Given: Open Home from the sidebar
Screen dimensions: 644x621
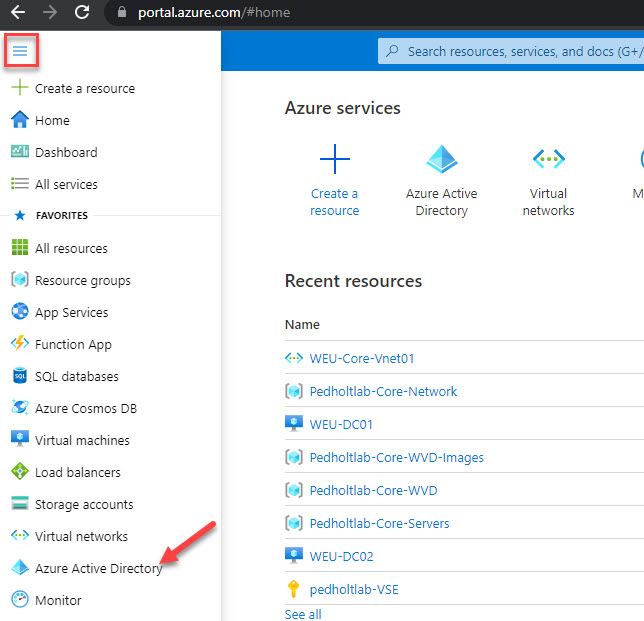Looking at the screenshot, I should point(52,120).
